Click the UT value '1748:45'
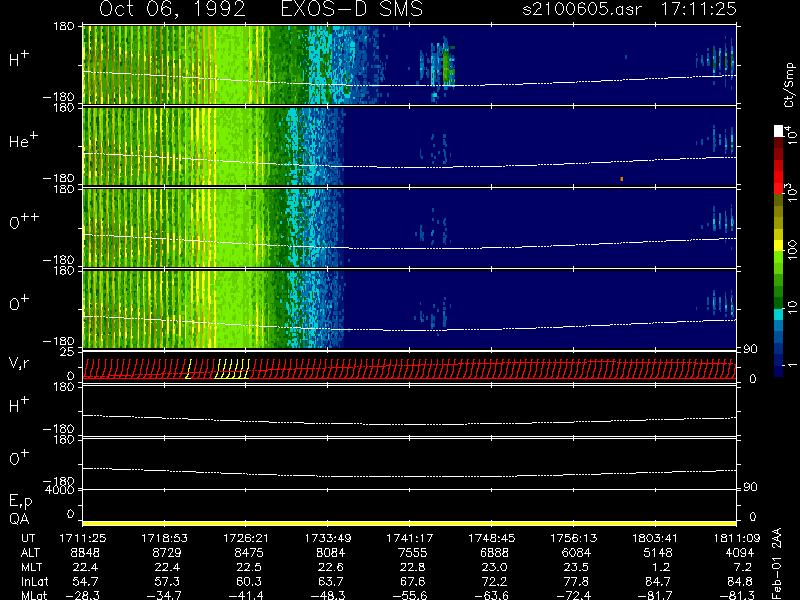800x600 pixels. point(491,538)
